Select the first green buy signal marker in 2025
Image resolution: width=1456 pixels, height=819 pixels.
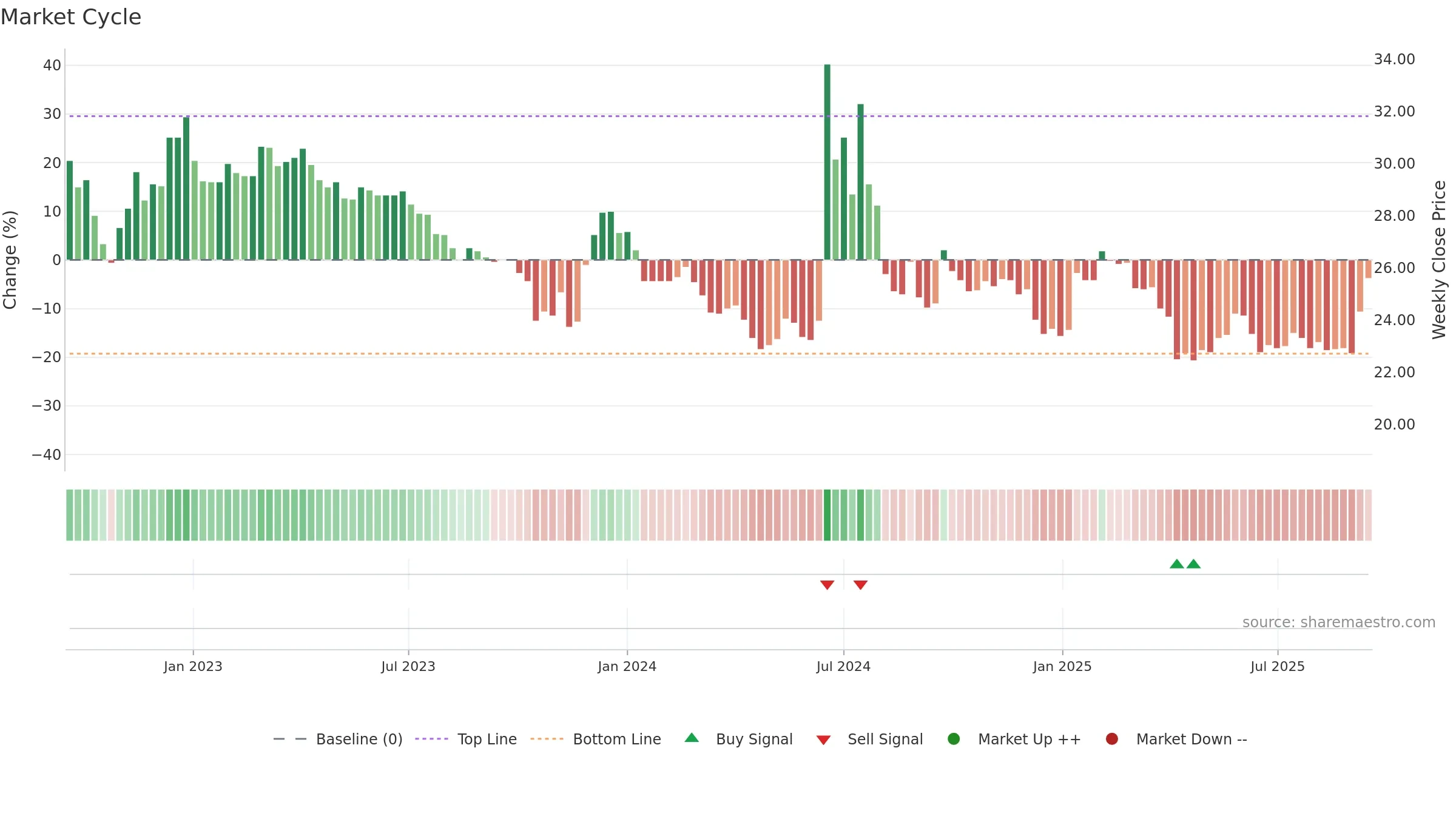click(1177, 564)
